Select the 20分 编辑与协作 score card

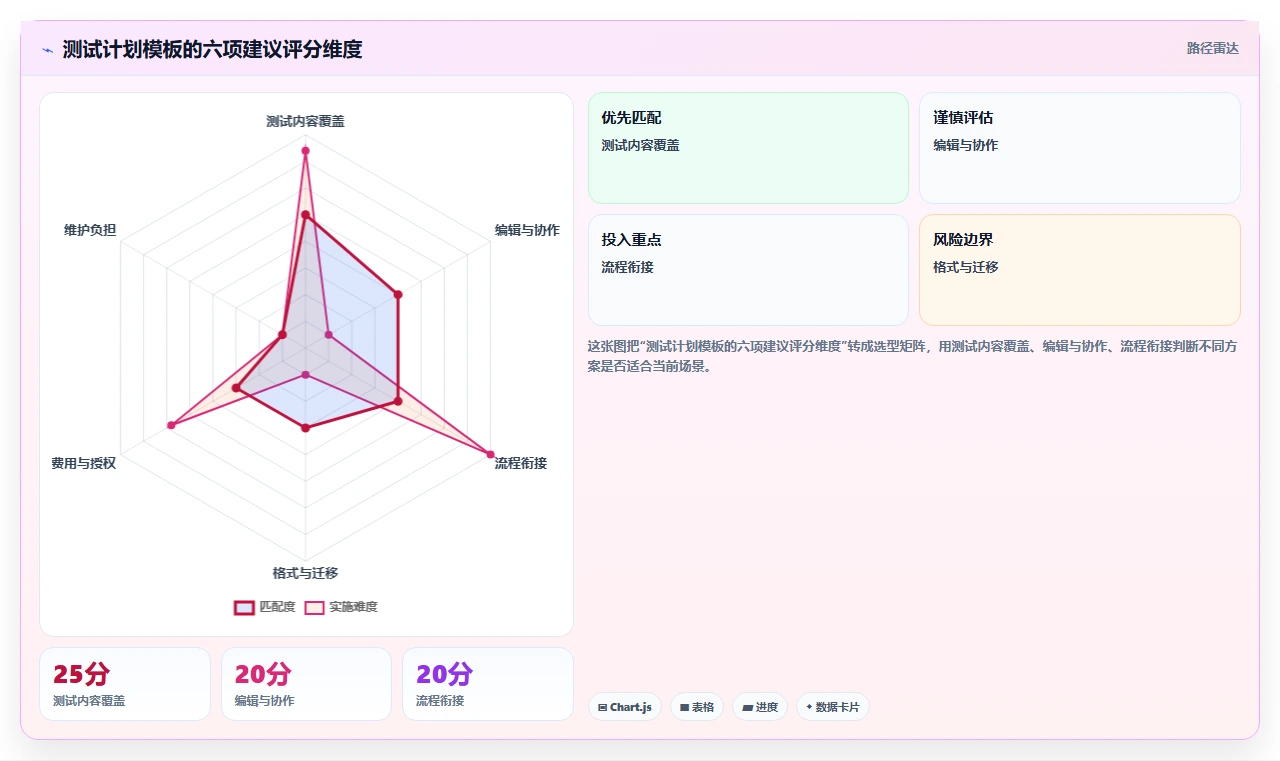(306, 684)
